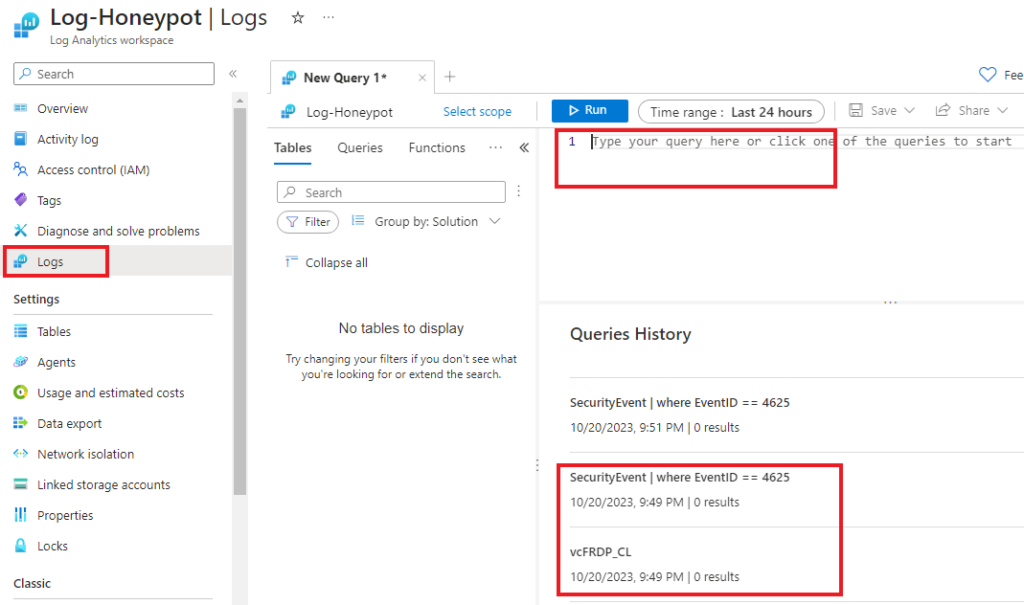Click the sidebar Search field

[114, 74]
